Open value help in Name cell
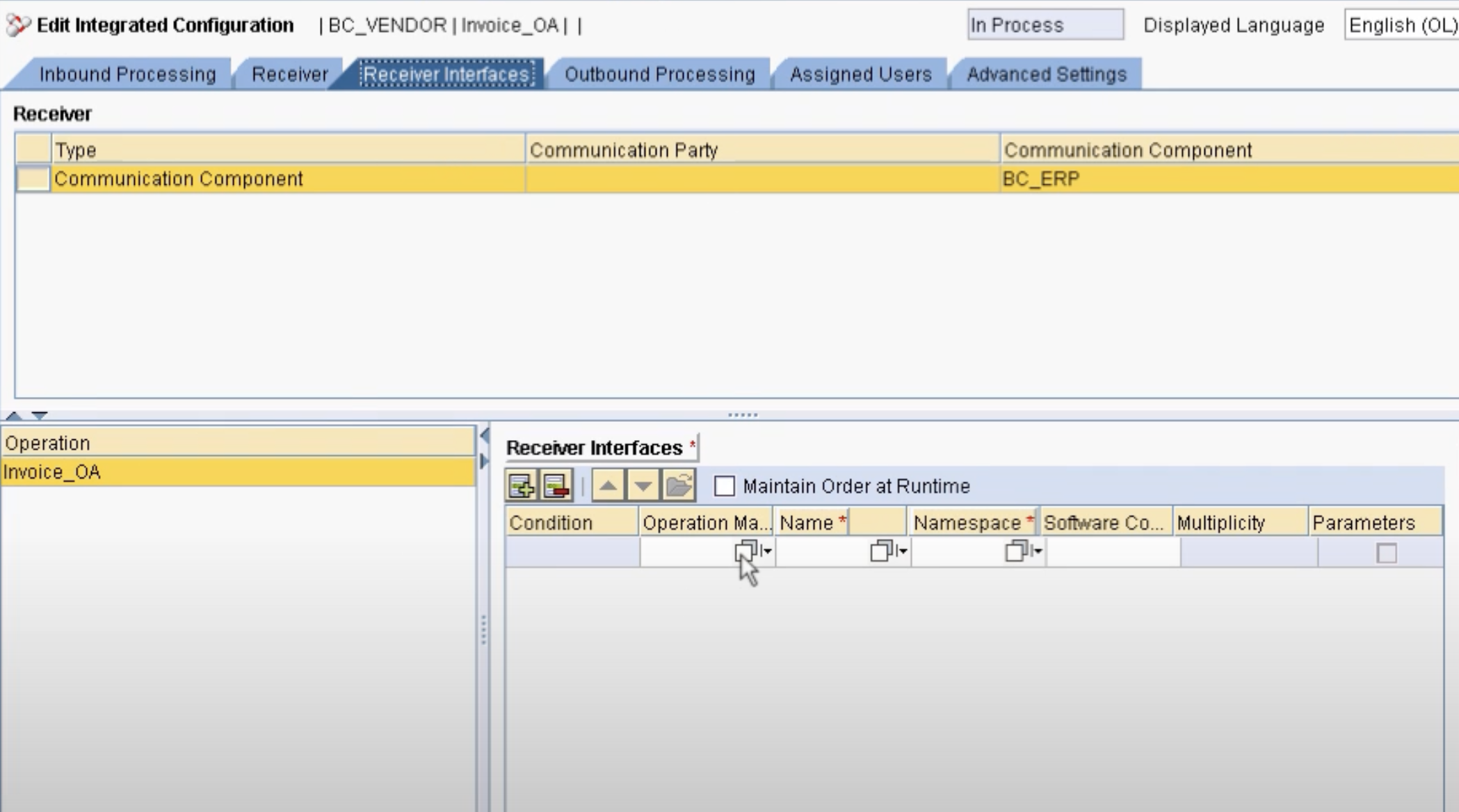This screenshot has height=812, width=1459. point(882,551)
